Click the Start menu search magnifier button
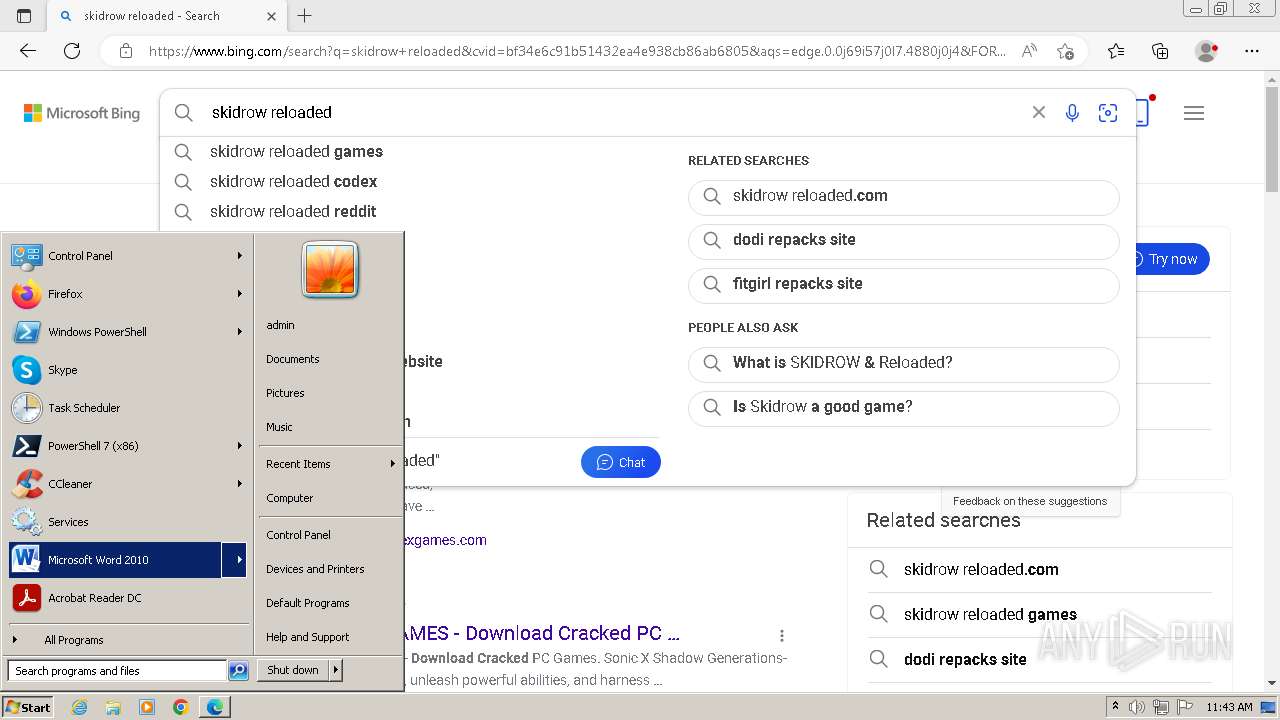The image size is (1280, 720). 238,671
